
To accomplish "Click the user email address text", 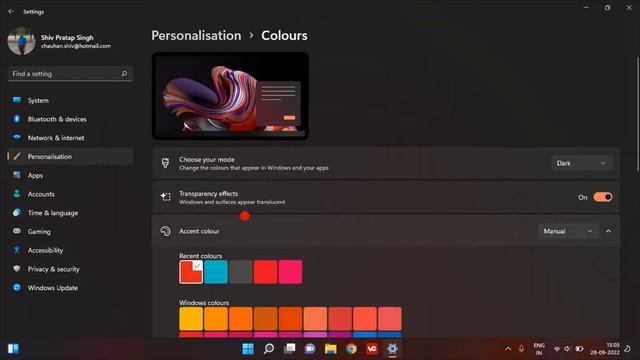I will click(76, 46).
